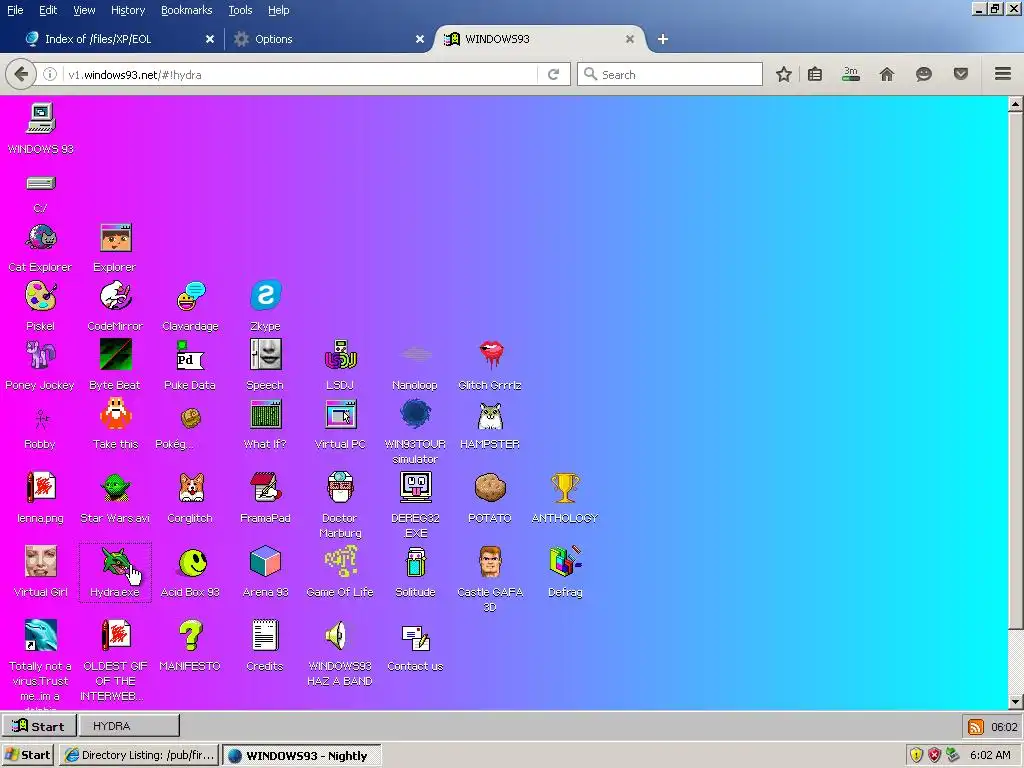Switch to the Options tab

(328, 39)
